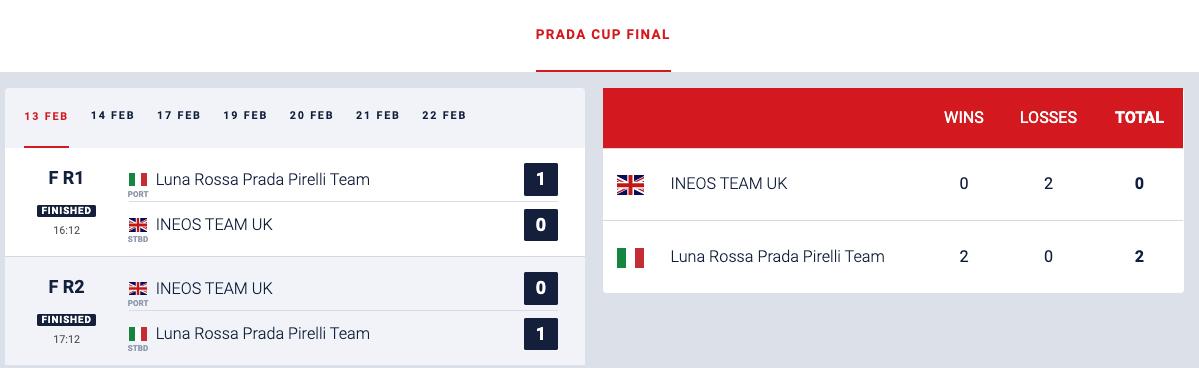Click UK flag icon in race F R2
Viewport: 1199px width, 368px height.
[138, 288]
